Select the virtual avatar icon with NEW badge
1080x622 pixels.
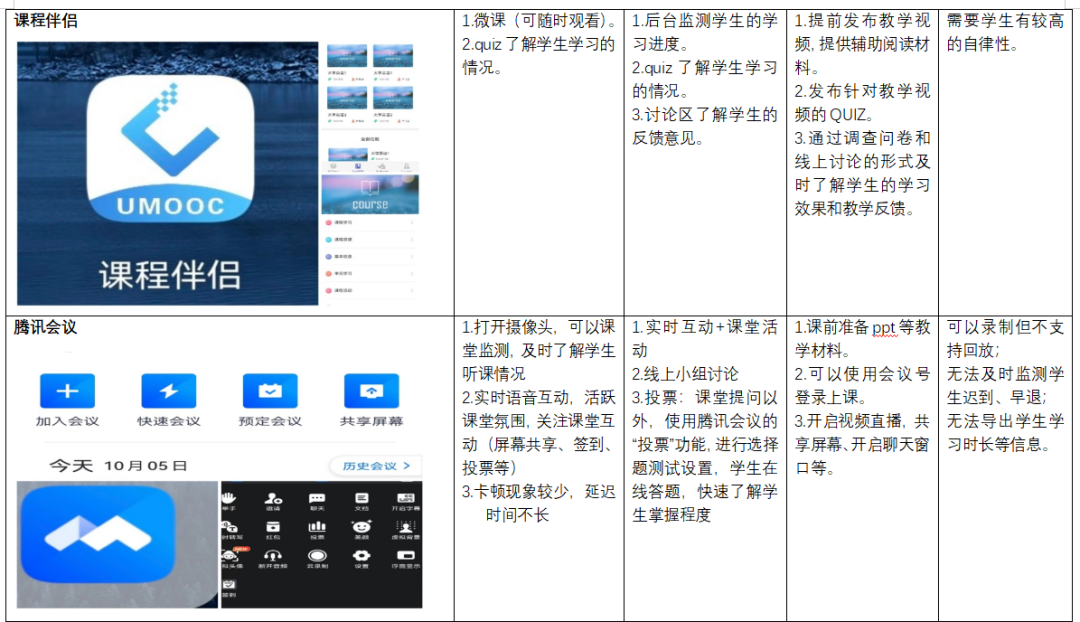coord(230,555)
